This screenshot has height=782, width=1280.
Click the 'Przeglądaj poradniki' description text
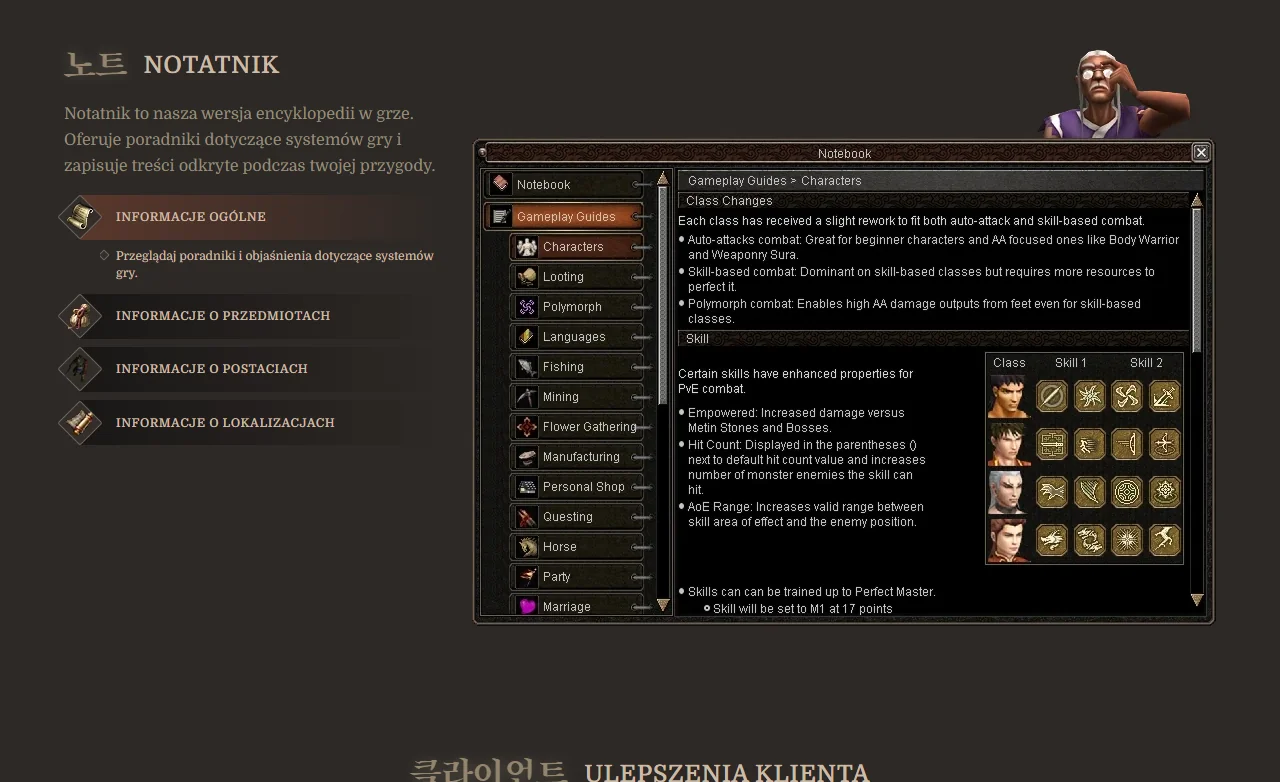click(275, 264)
